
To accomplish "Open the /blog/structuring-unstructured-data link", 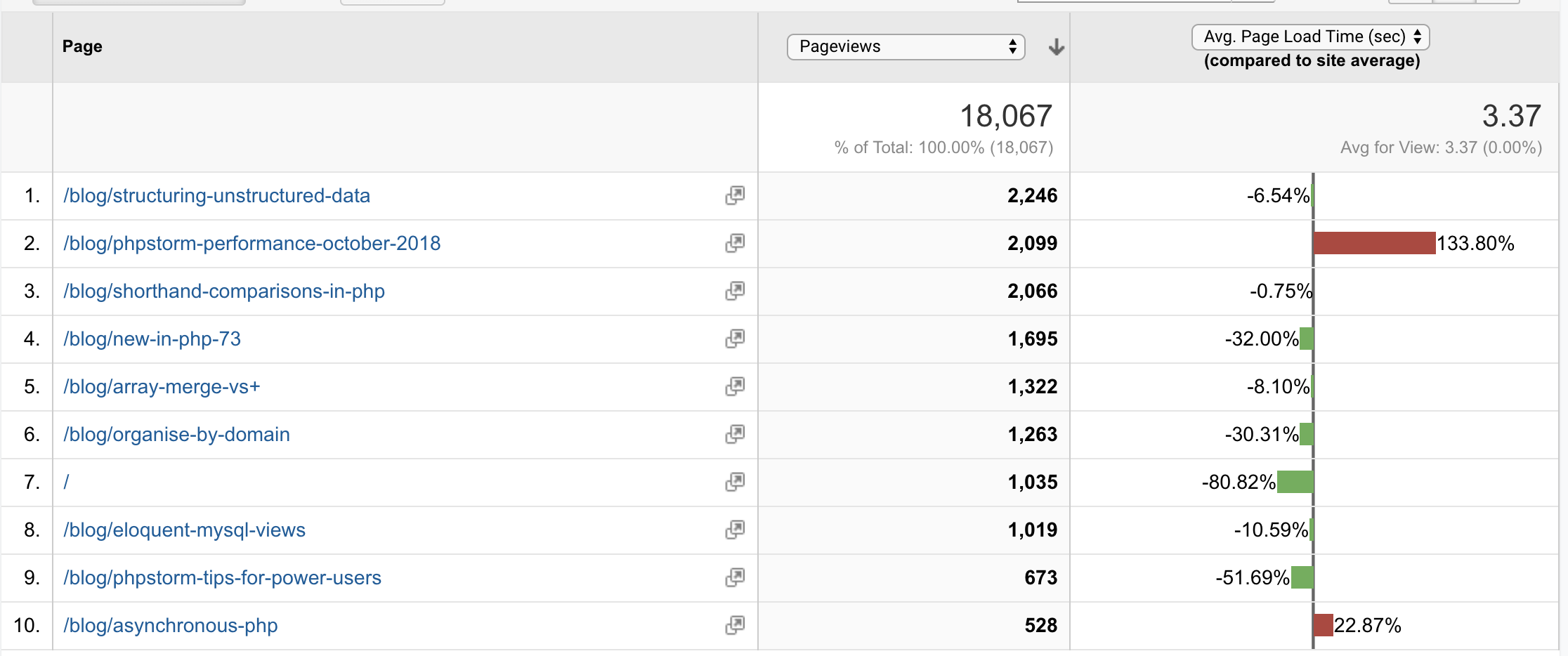I will (x=216, y=195).
